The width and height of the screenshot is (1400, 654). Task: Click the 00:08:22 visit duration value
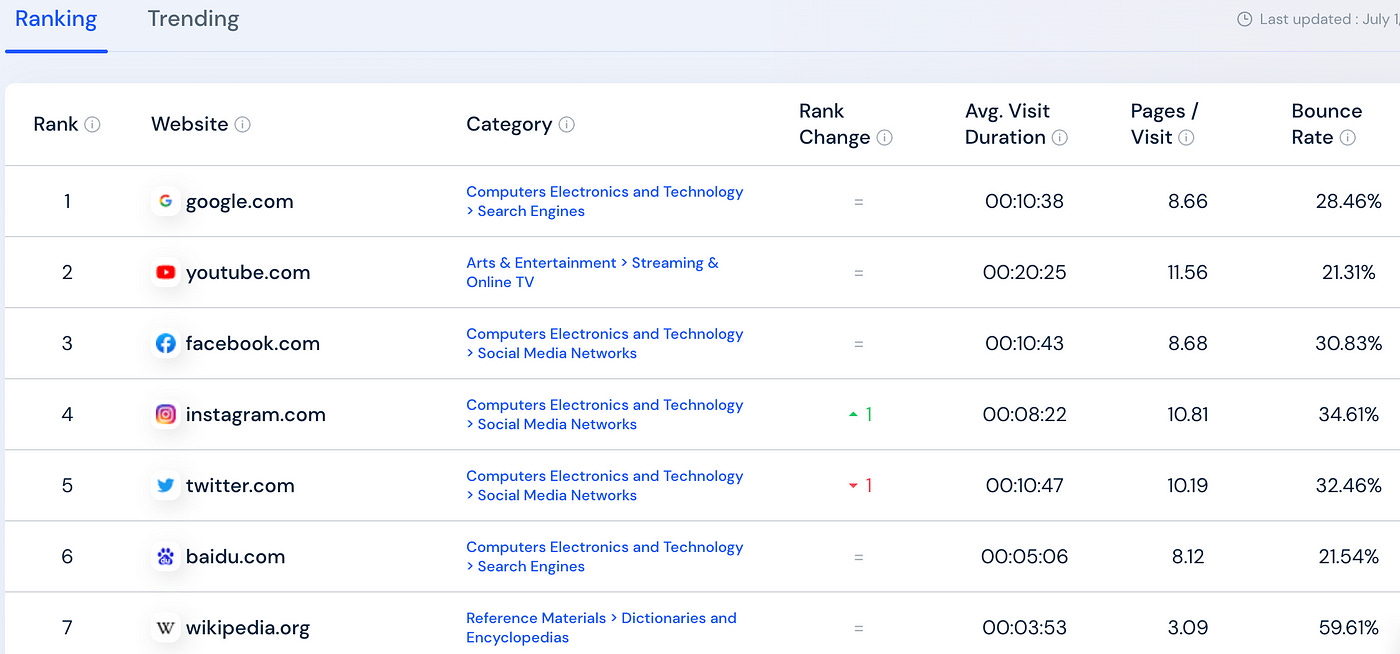[1024, 414]
